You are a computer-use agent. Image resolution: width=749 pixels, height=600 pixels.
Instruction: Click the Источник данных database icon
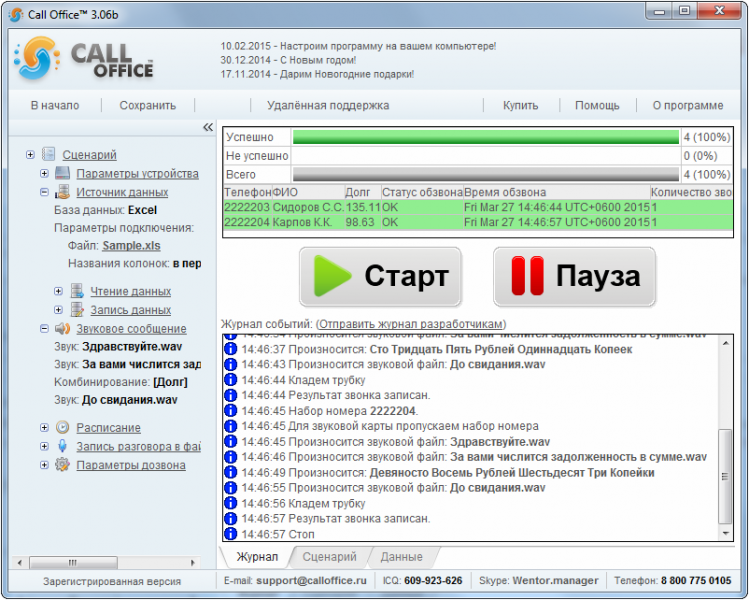click(63, 192)
